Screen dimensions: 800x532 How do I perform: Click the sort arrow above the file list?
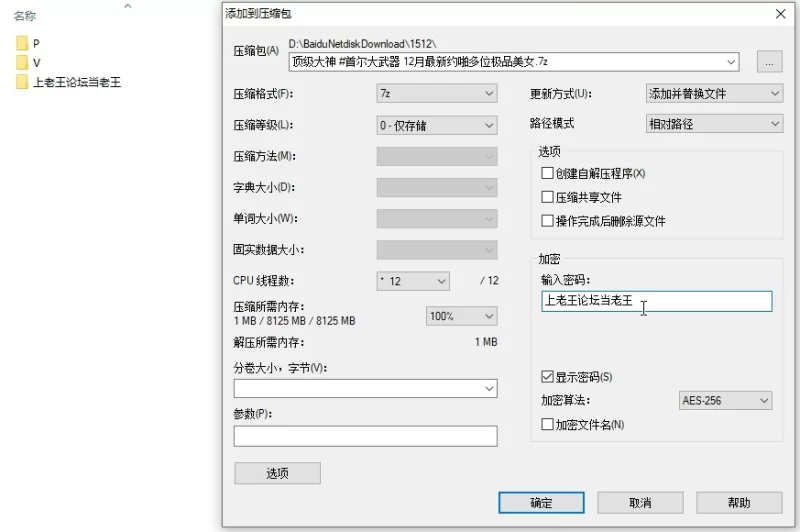coord(128,6)
